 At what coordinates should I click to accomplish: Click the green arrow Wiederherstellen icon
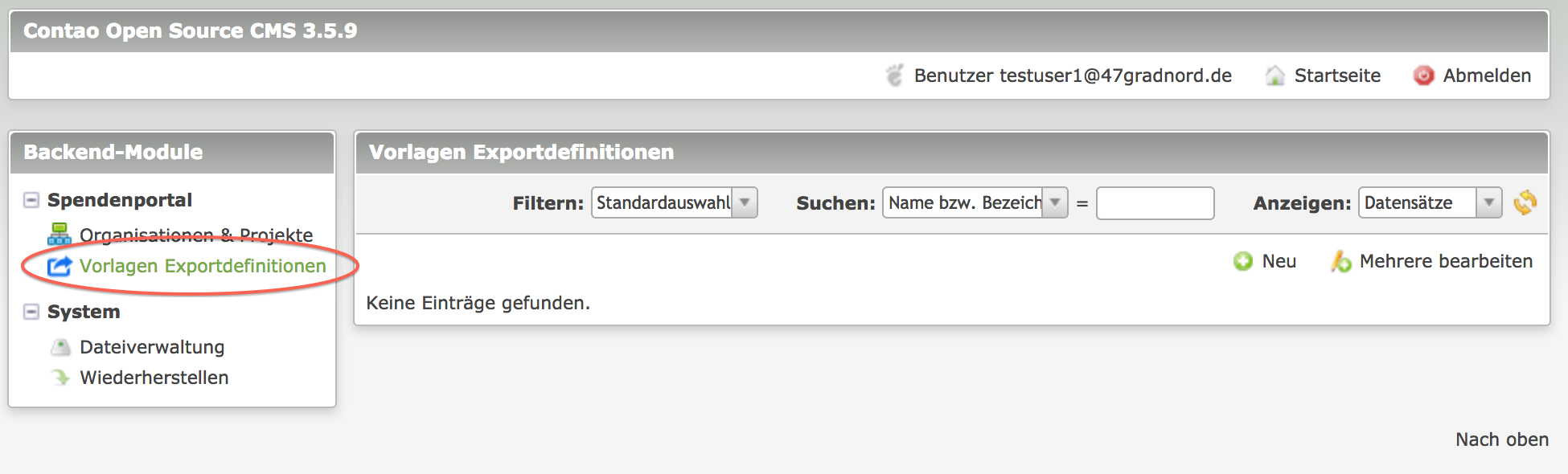60,377
